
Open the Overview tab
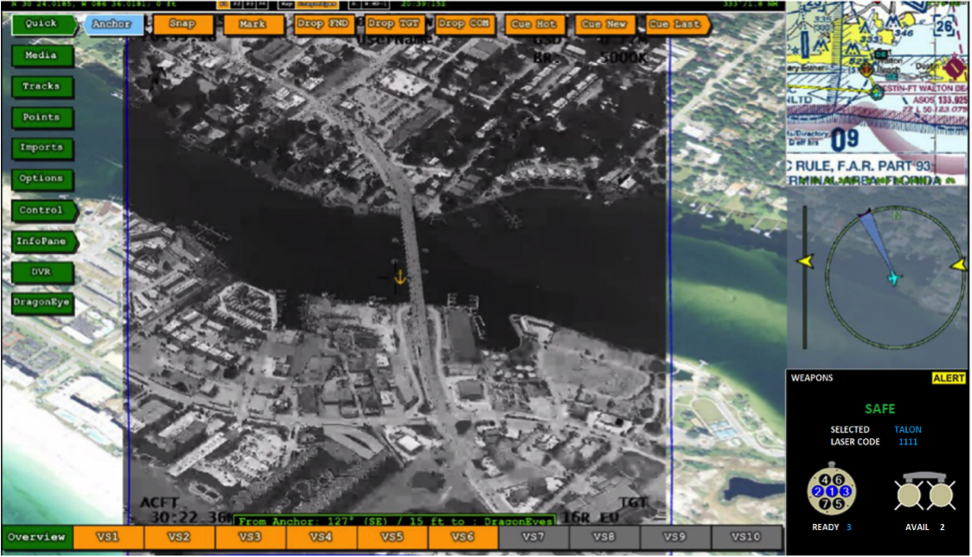(x=36, y=537)
